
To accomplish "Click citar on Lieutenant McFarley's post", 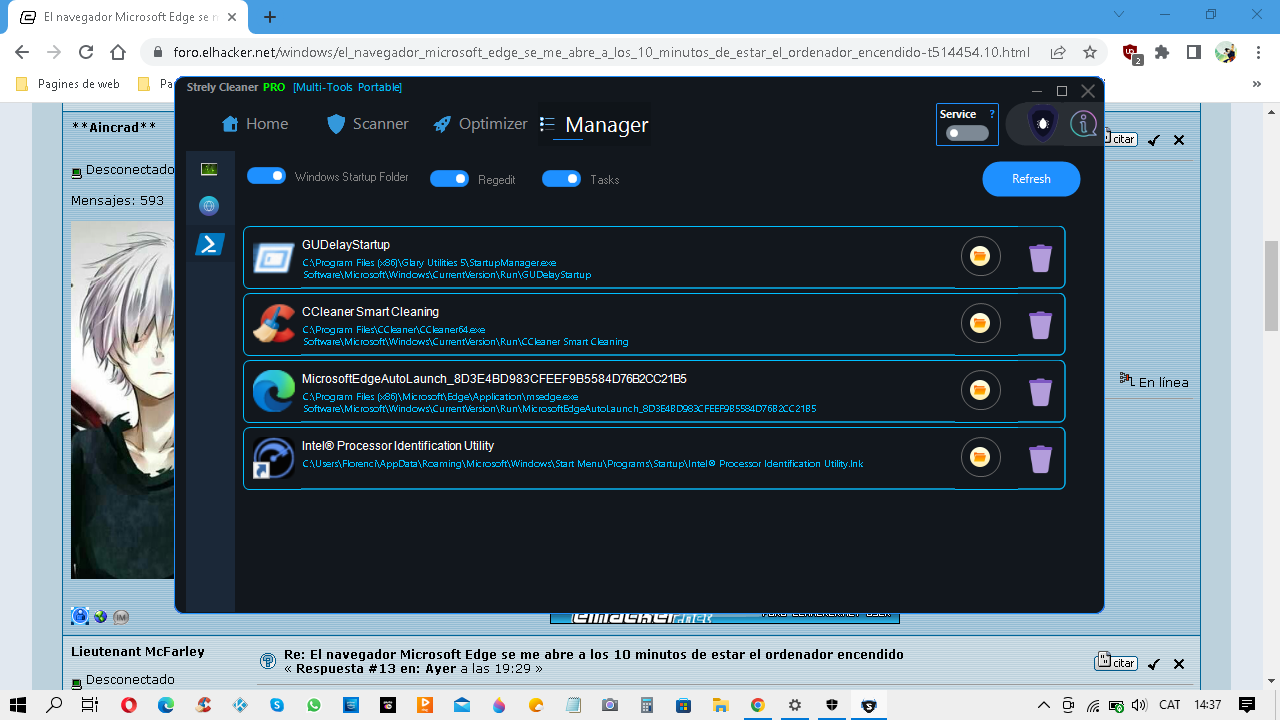I will 1115,662.
